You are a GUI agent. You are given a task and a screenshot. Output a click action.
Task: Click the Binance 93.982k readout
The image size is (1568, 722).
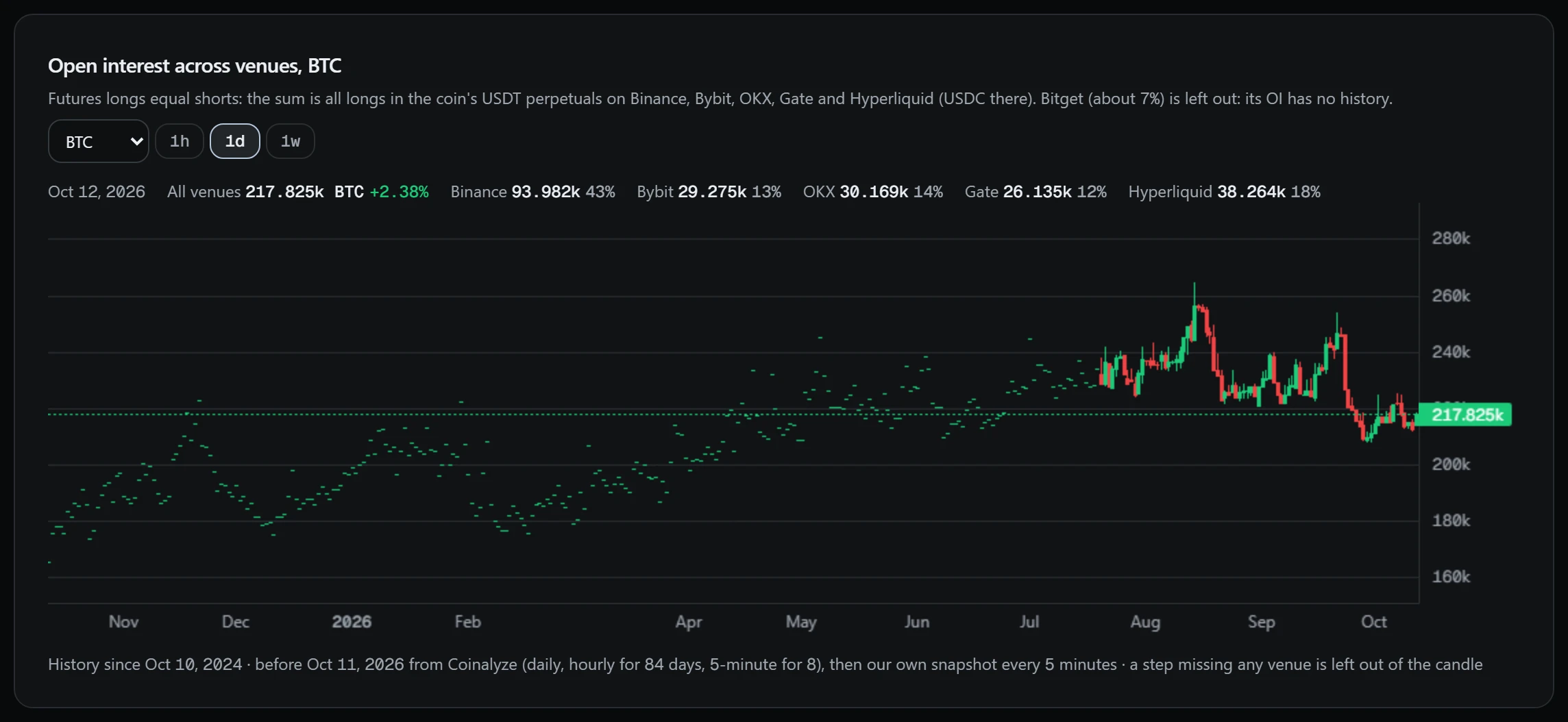(532, 192)
